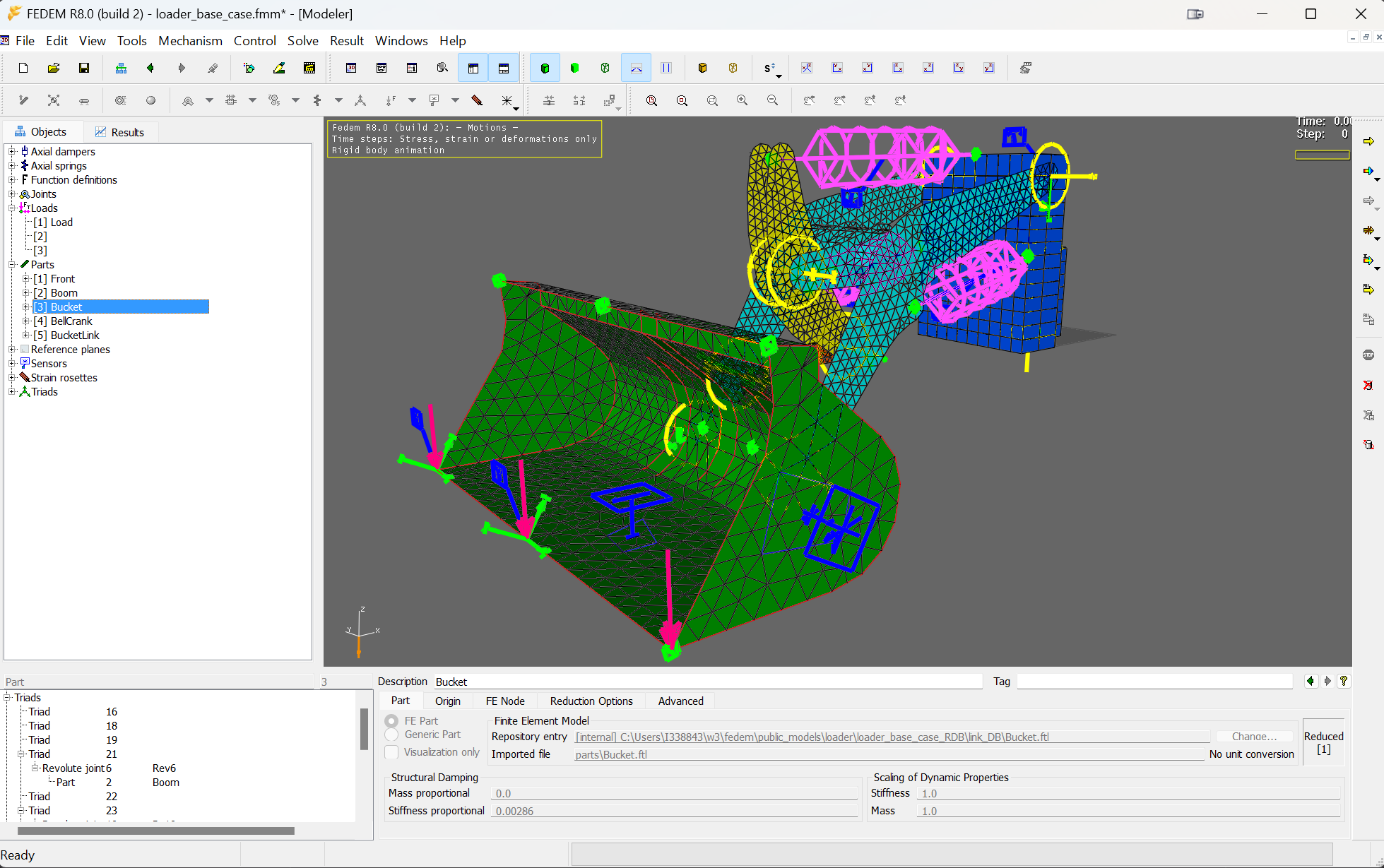Open the Advanced tab
This screenshot has height=868, width=1384.
[x=680, y=701]
